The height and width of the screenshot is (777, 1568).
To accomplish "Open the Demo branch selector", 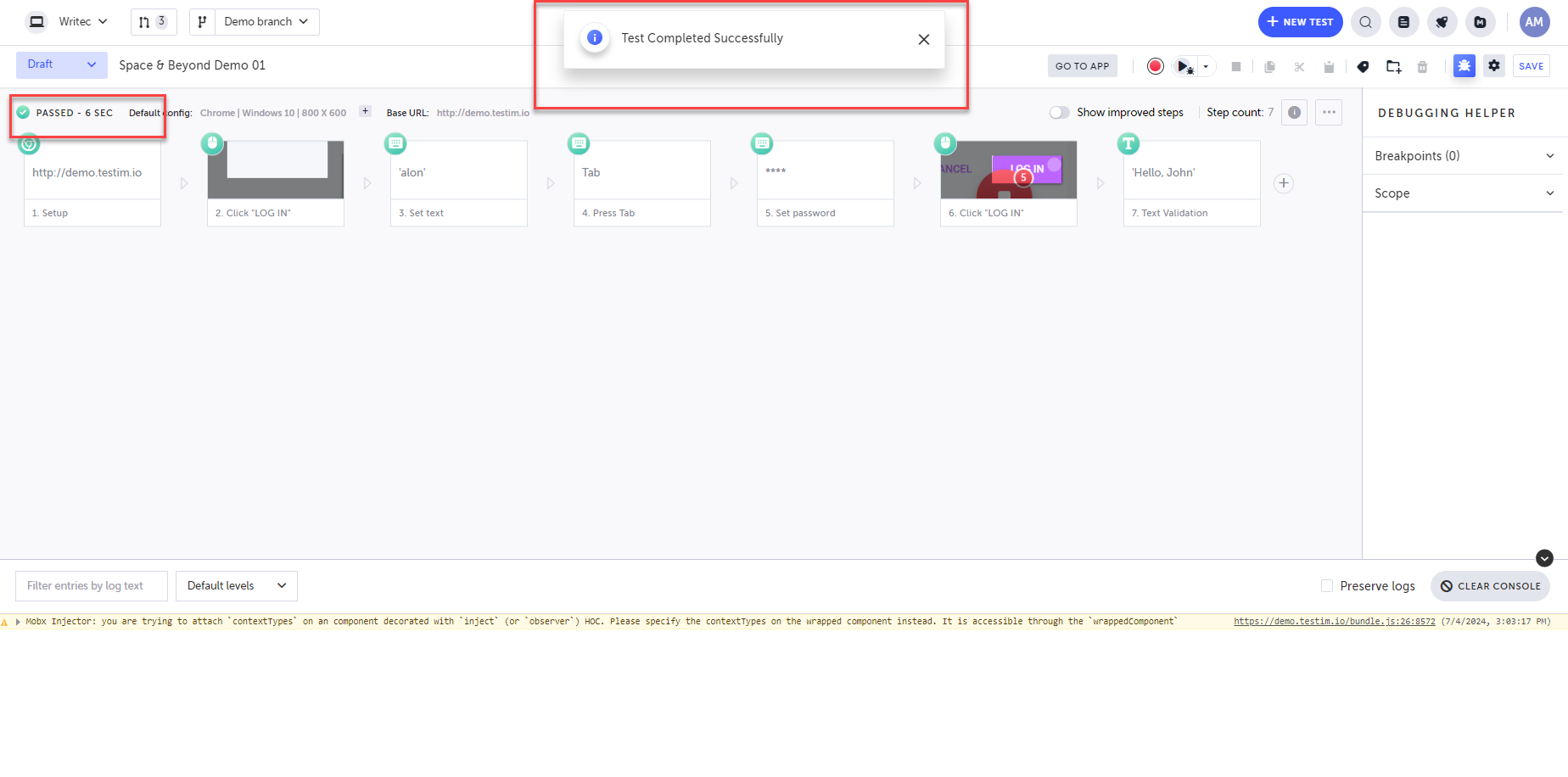I will coord(266,22).
